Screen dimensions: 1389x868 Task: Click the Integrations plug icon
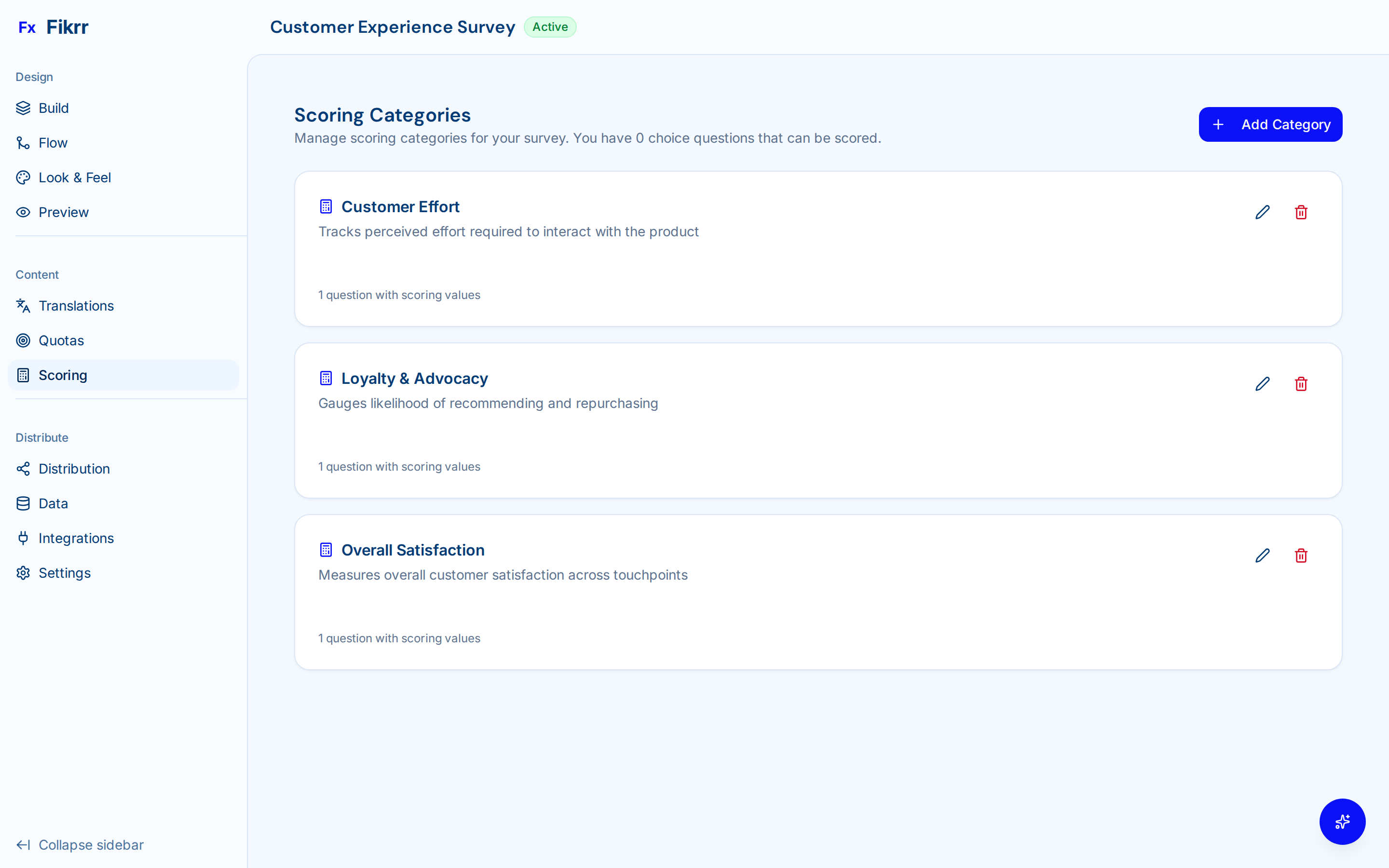click(23, 538)
